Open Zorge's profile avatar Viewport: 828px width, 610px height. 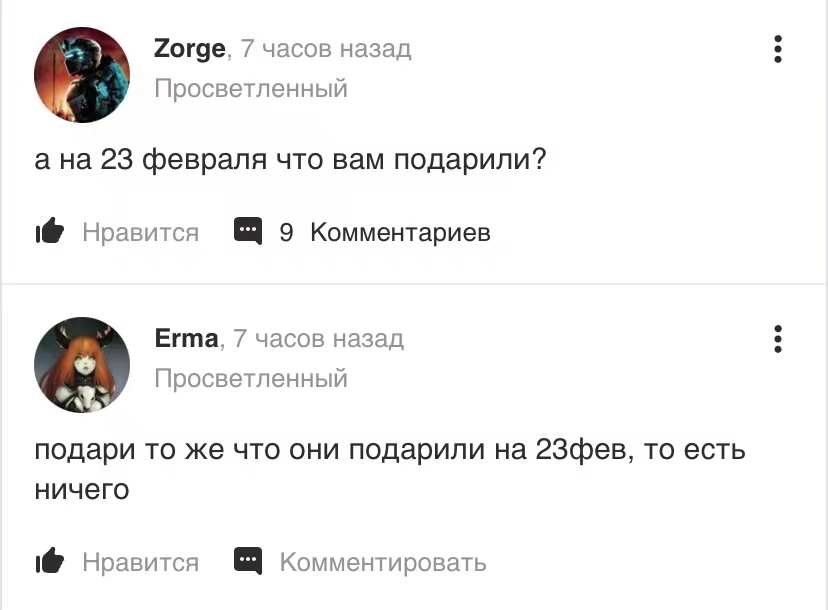point(82,75)
